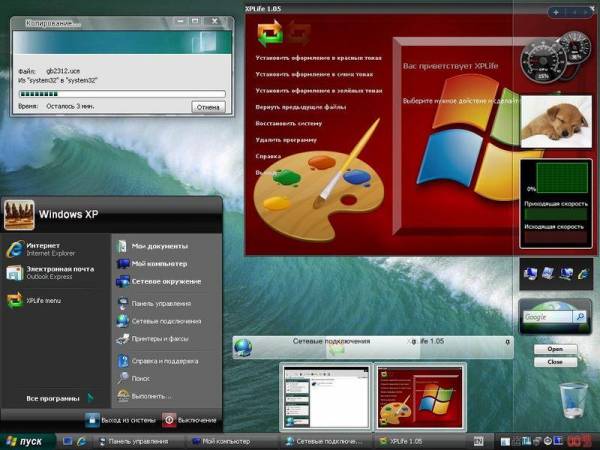Switch to XPLife 1.05 taskbar button
Image resolution: width=600 pixels, height=450 pixels.
[x=410, y=441]
